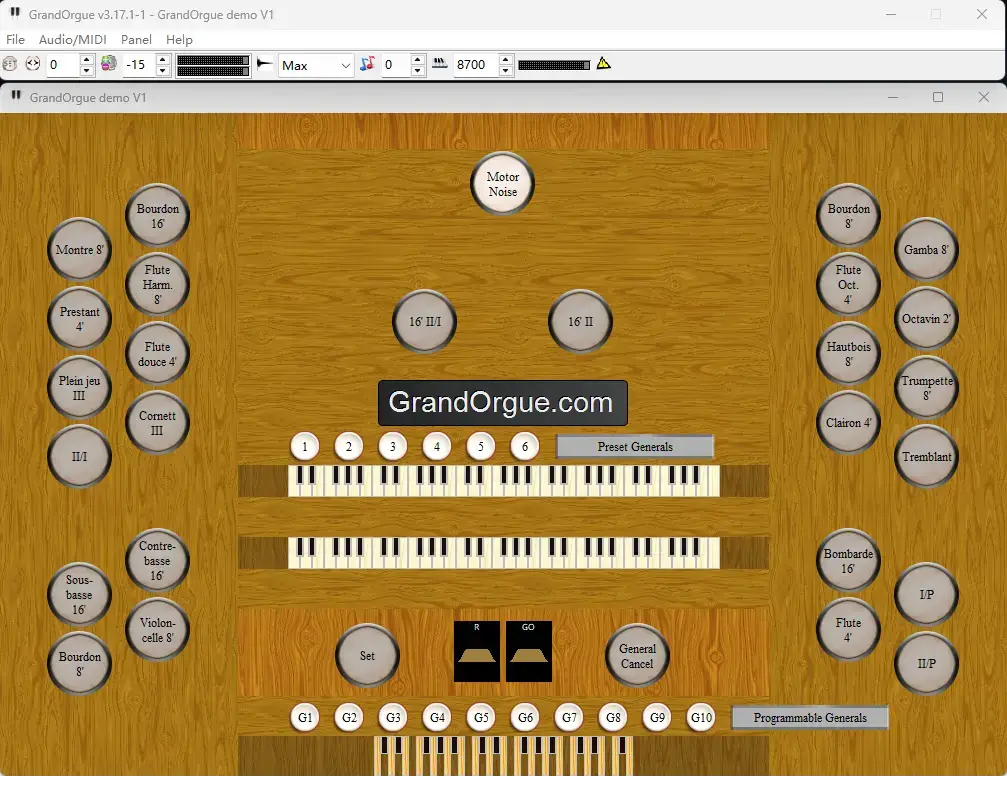
Task: Click the memory set level icon
Action: [x=33, y=64]
